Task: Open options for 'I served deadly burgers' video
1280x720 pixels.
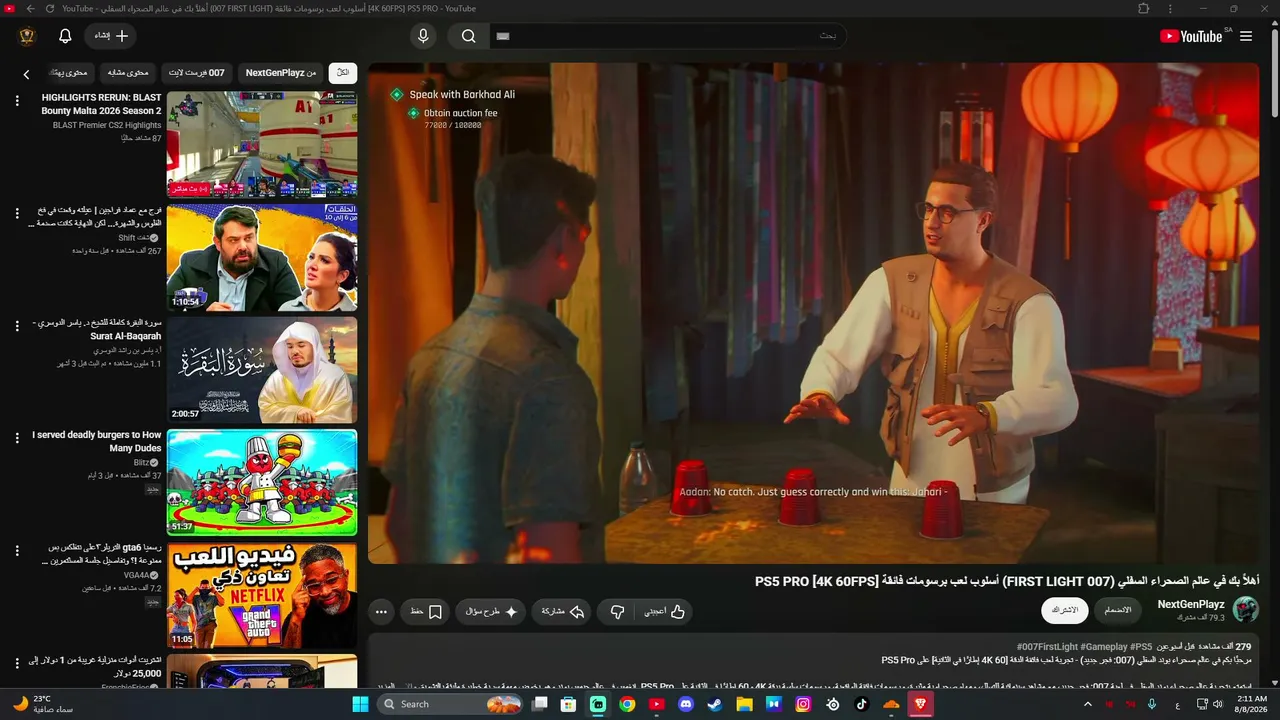Action: [17, 438]
